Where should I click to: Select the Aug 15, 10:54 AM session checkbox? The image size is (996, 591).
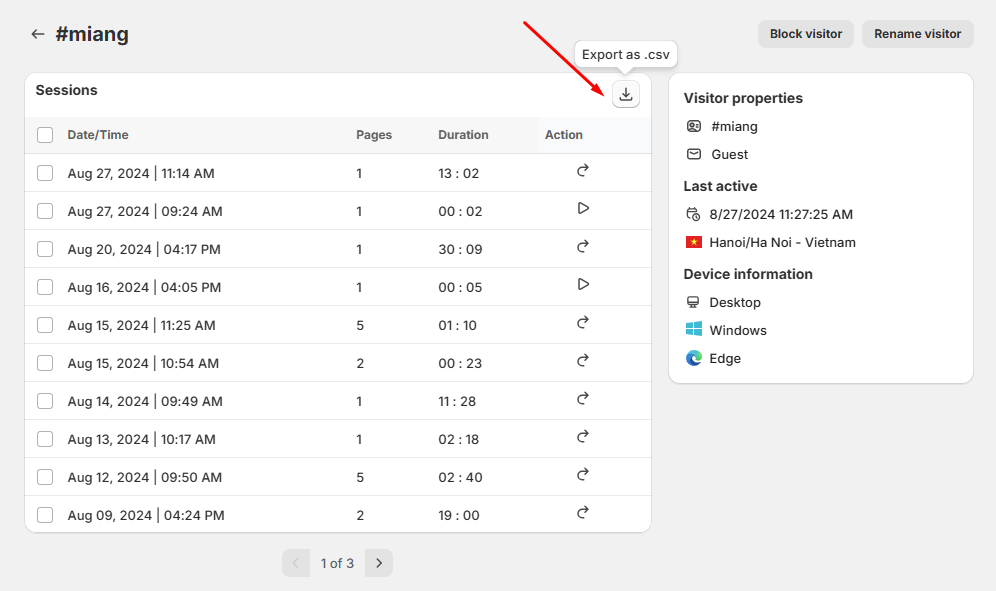click(45, 363)
